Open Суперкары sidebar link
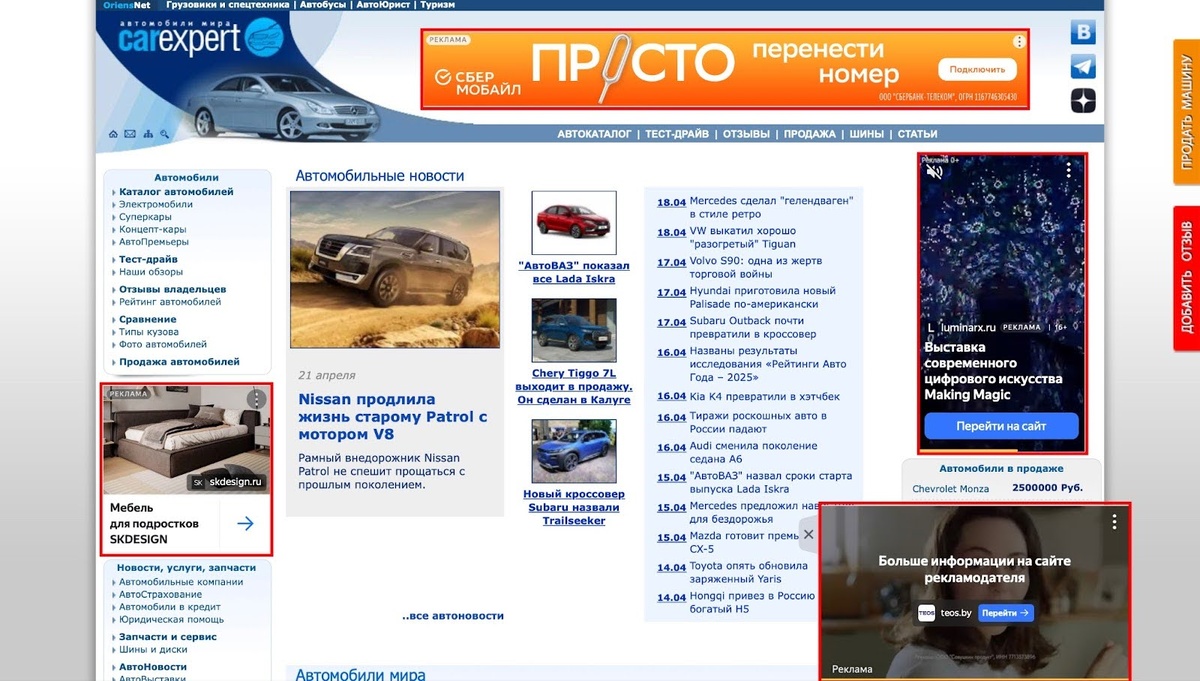The height and width of the screenshot is (681, 1200). [145, 217]
